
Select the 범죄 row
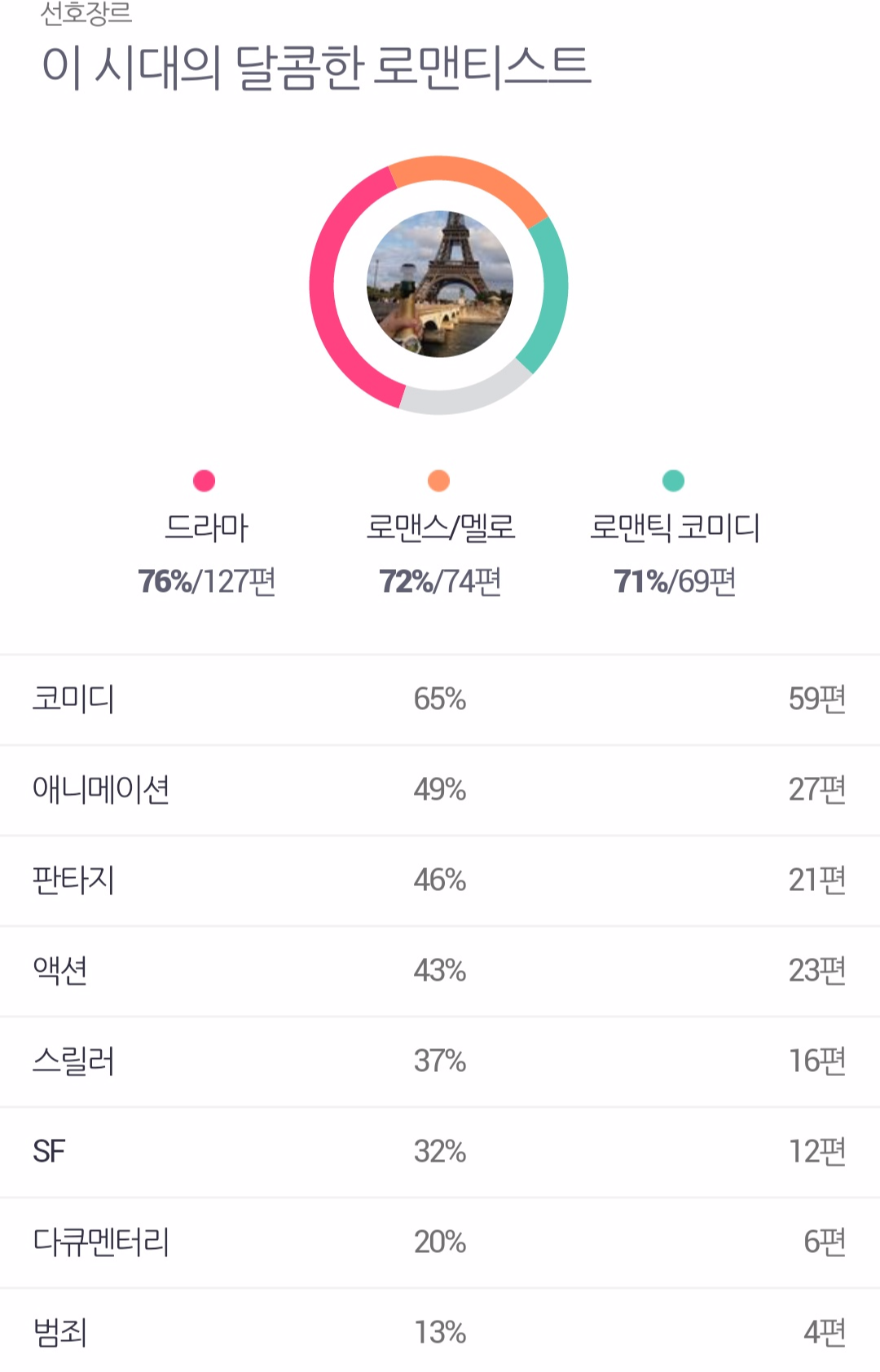tap(440, 1330)
